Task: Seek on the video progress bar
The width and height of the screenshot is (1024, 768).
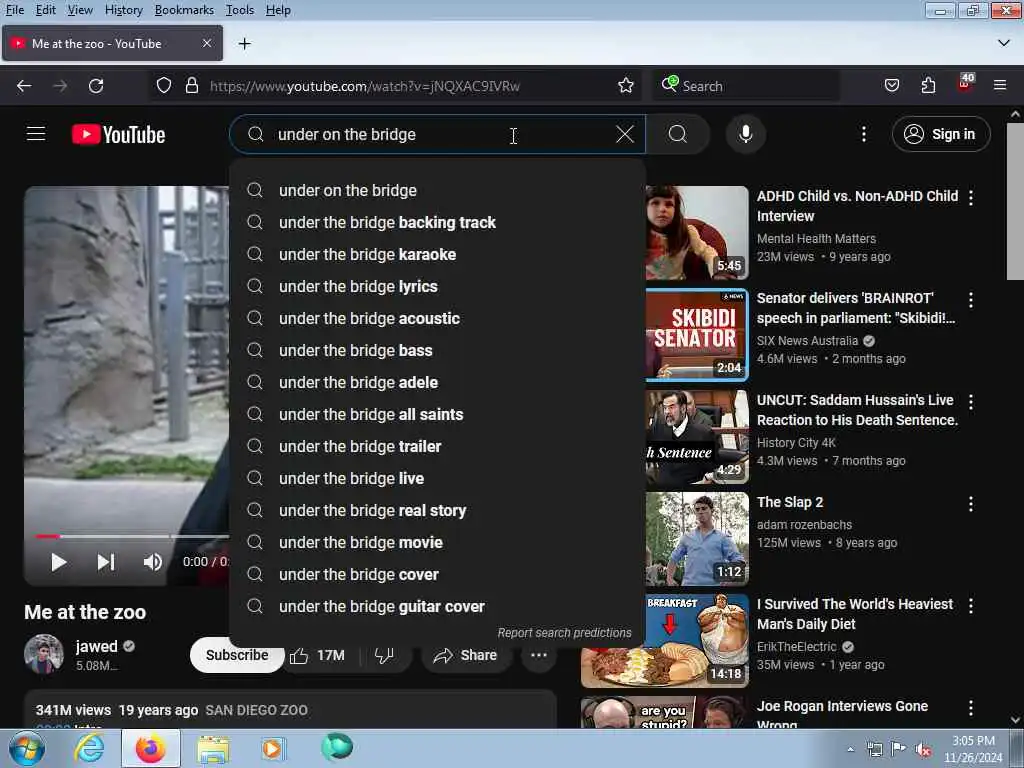Action: 132,536
